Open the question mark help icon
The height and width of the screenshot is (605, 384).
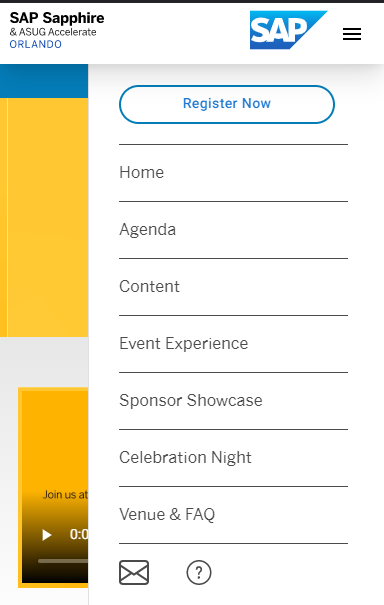[199, 573]
